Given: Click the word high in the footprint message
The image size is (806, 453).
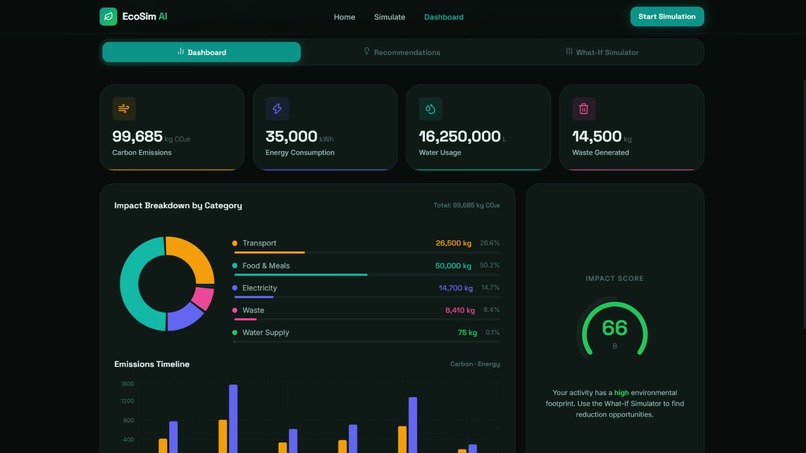Looking at the screenshot, I should (621, 392).
